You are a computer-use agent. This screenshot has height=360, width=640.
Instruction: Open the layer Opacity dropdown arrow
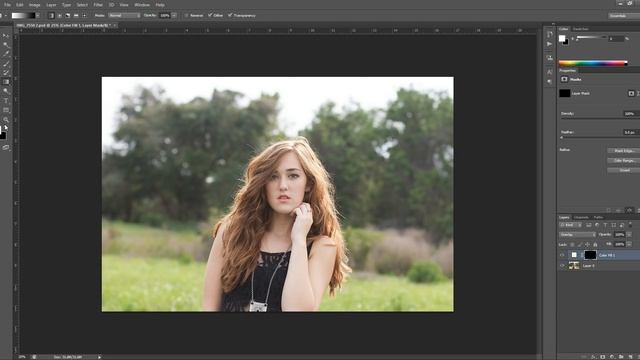629,235
